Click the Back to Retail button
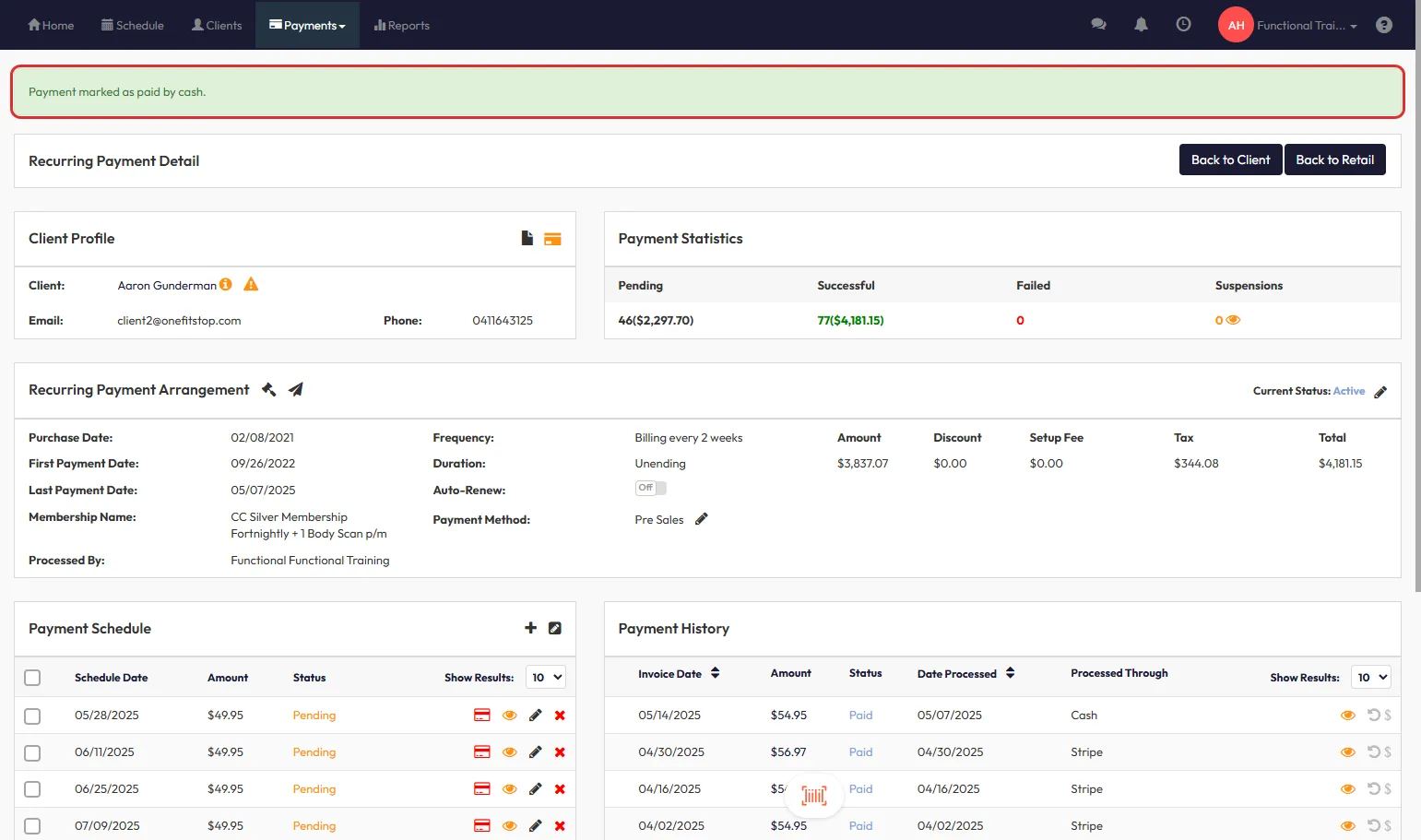The image size is (1421, 840). coord(1334,160)
